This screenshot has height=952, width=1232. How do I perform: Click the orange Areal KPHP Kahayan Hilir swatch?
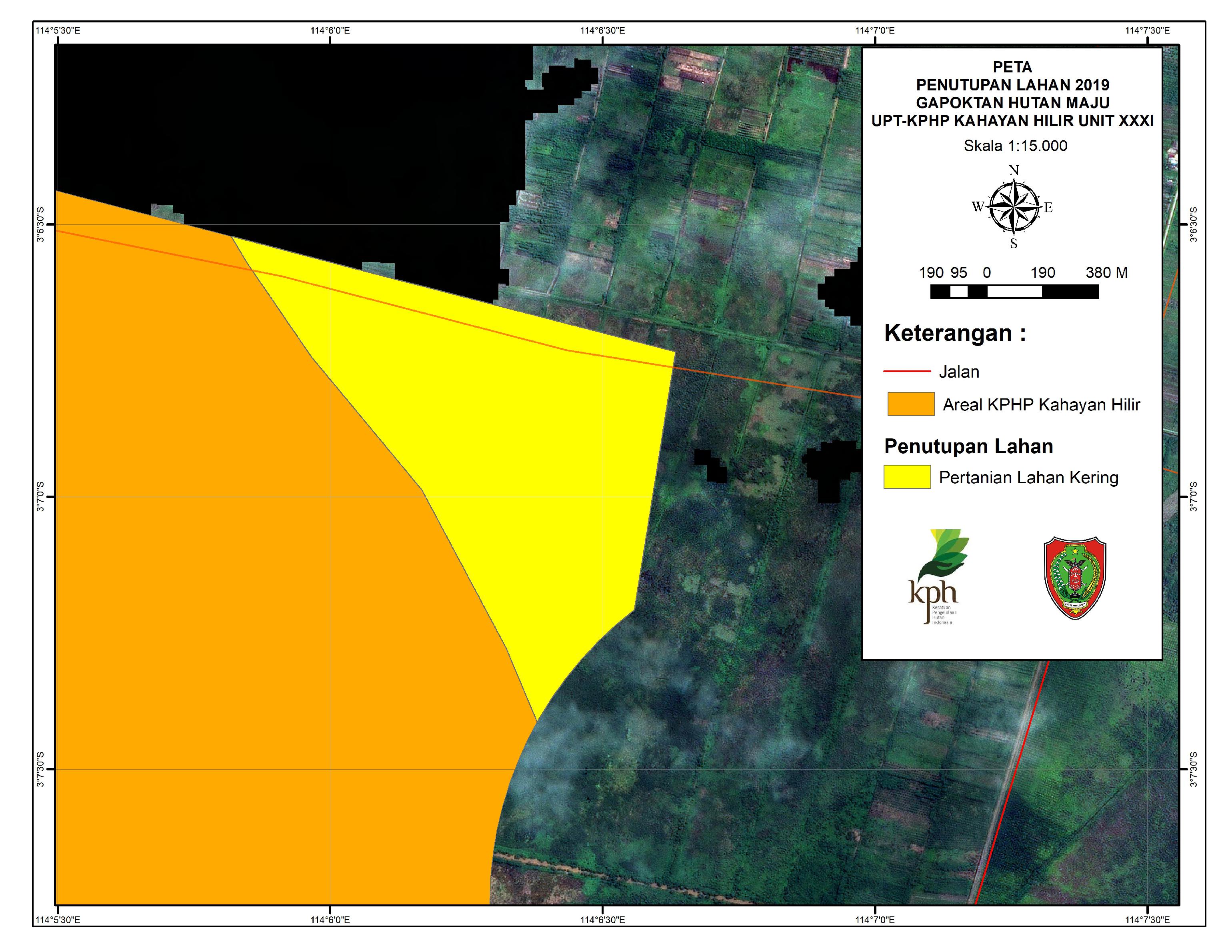click(x=910, y=404)
